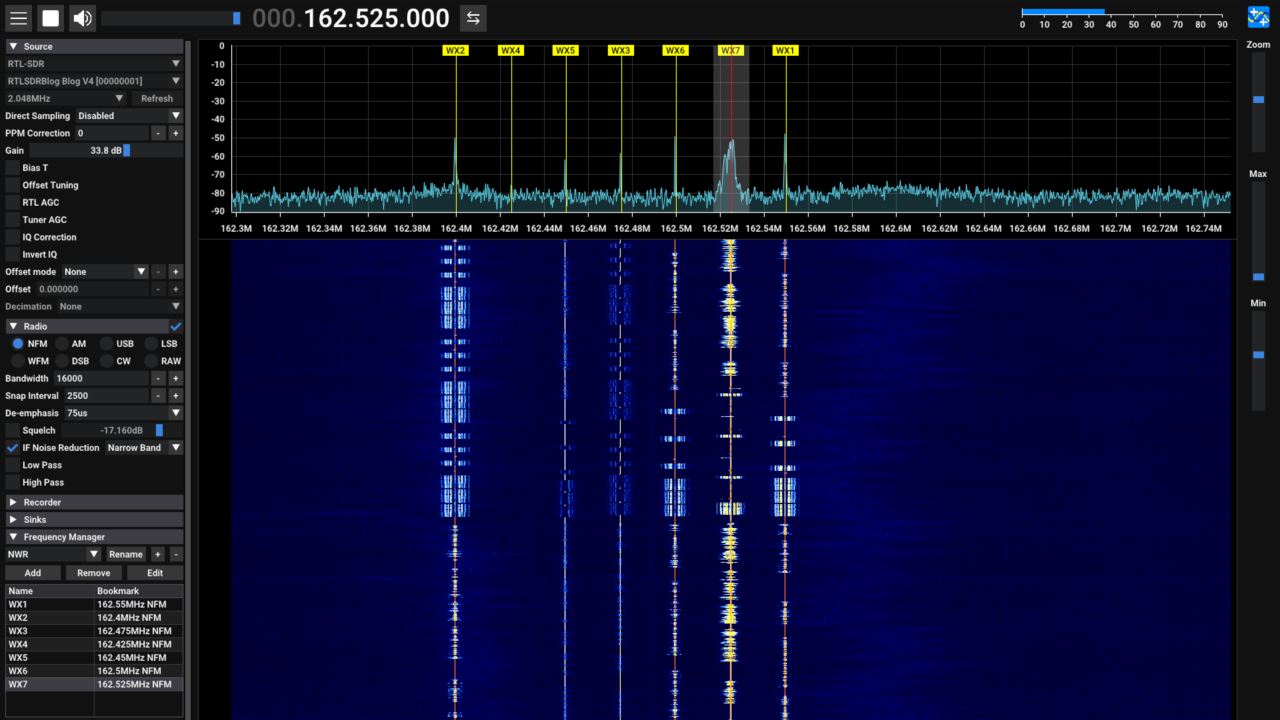Toggle tuning mode with the swap arrows icon
Viewport: 1280px width, 720px height.
pyautogui.click(x=472, y=17)
